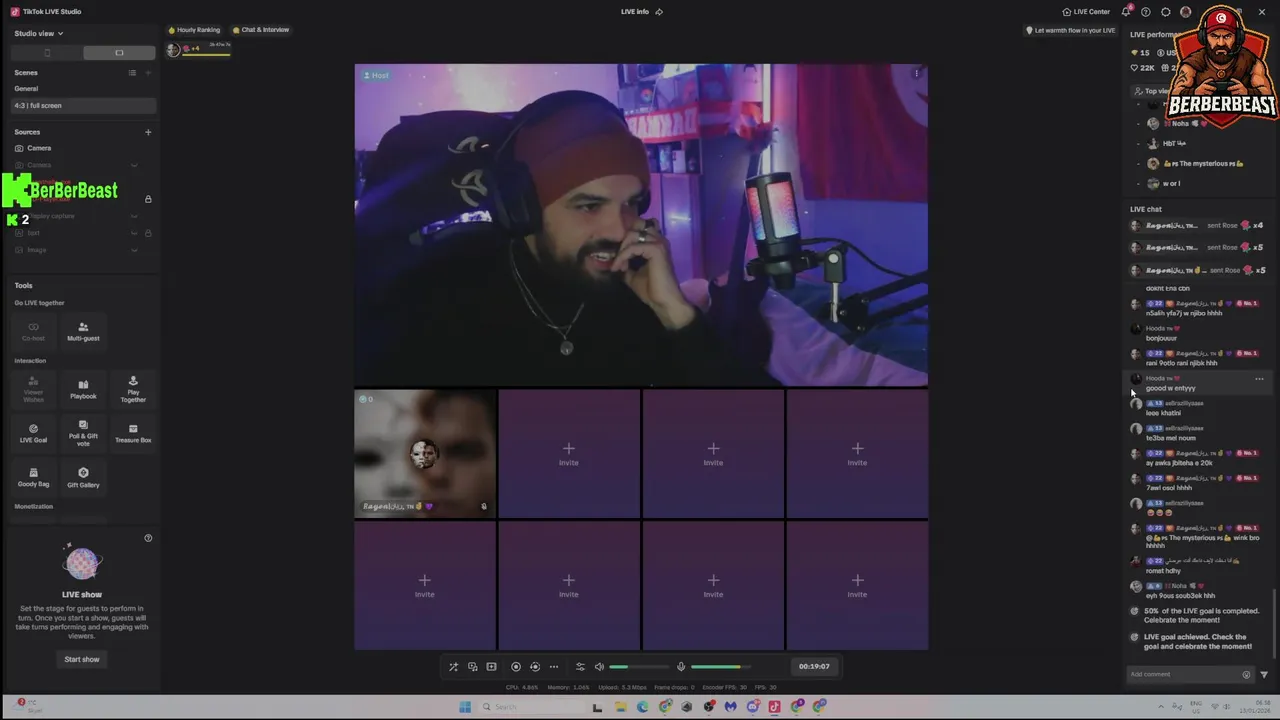Adjust the microphone level slider
This screenshot has width=1280, height=720.
720,667
